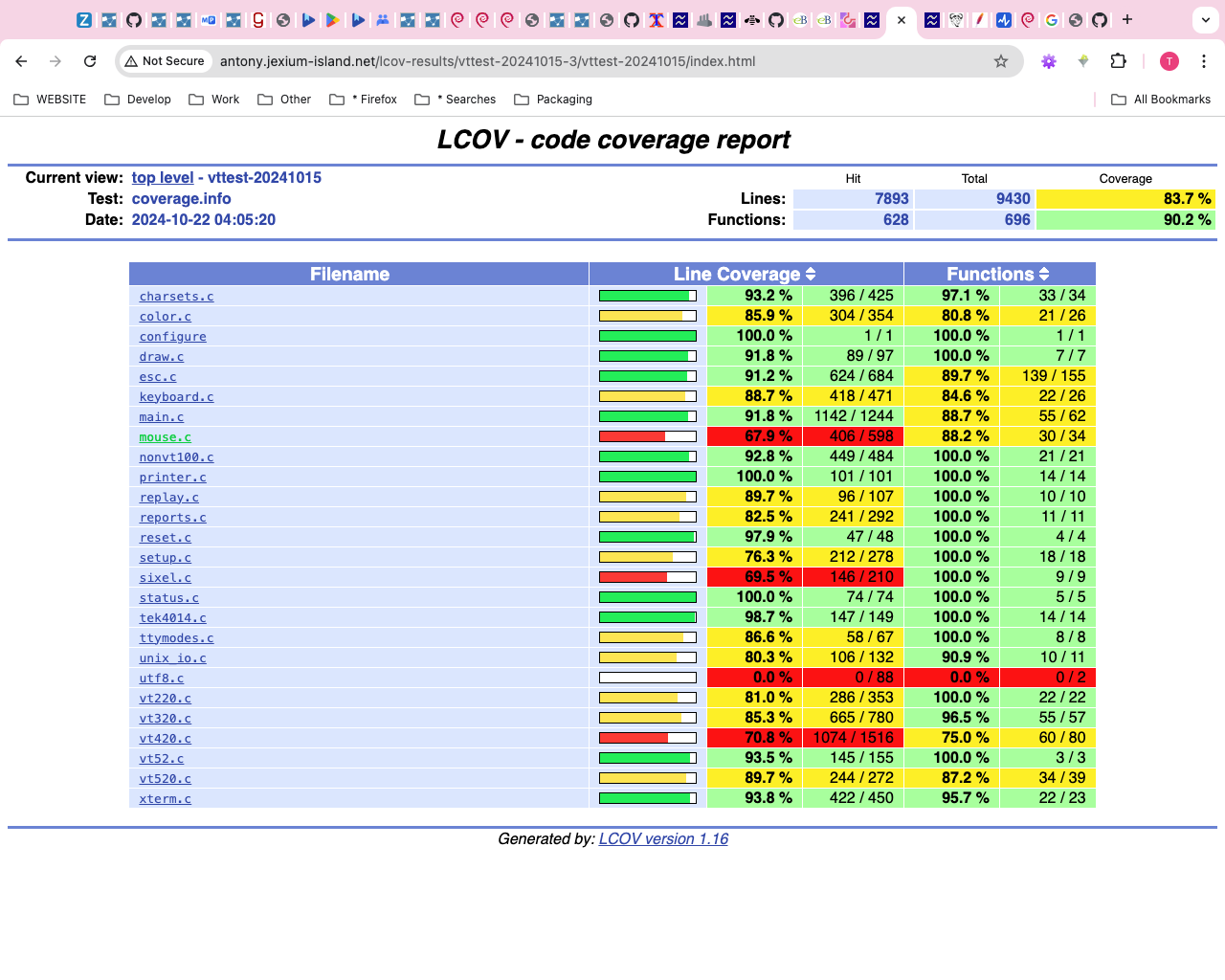Screen dimensions: 1225x980
Task: Open the vt420.c coverage file
Action: coord(165,739)
